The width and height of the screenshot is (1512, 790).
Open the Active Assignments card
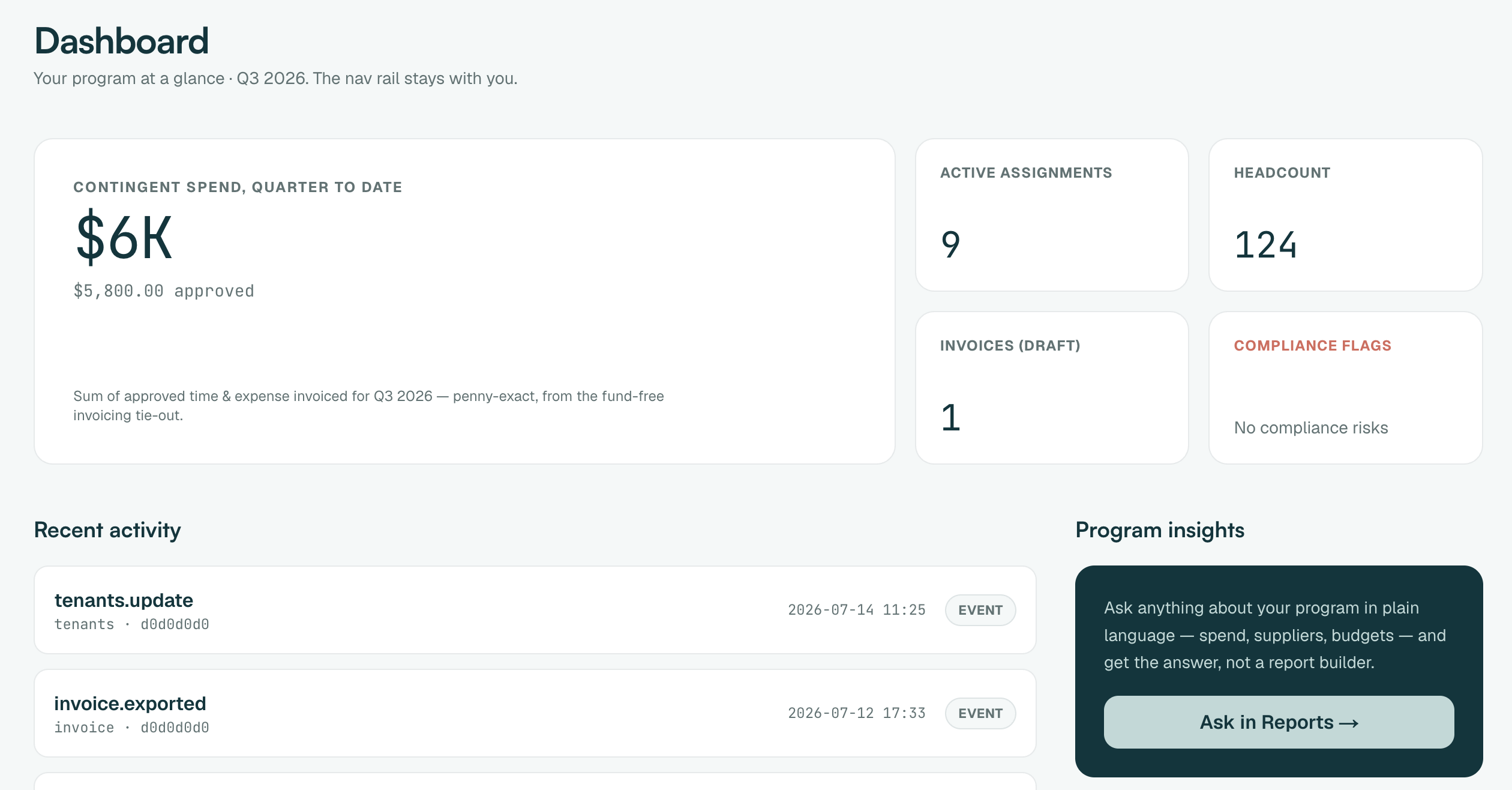click(1052, 215)
